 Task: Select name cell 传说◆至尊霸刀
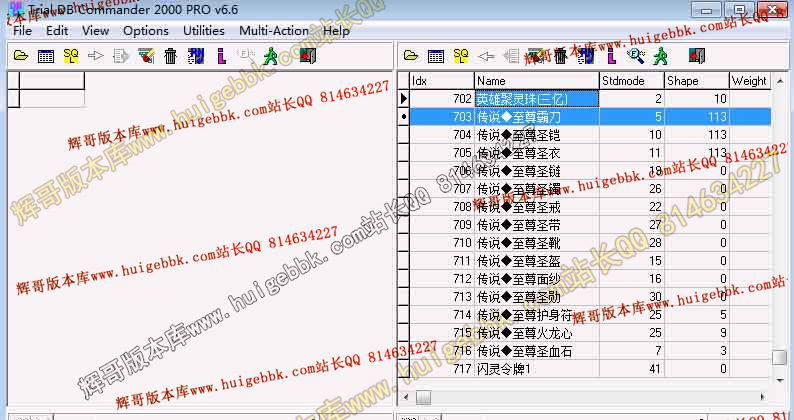537,117
